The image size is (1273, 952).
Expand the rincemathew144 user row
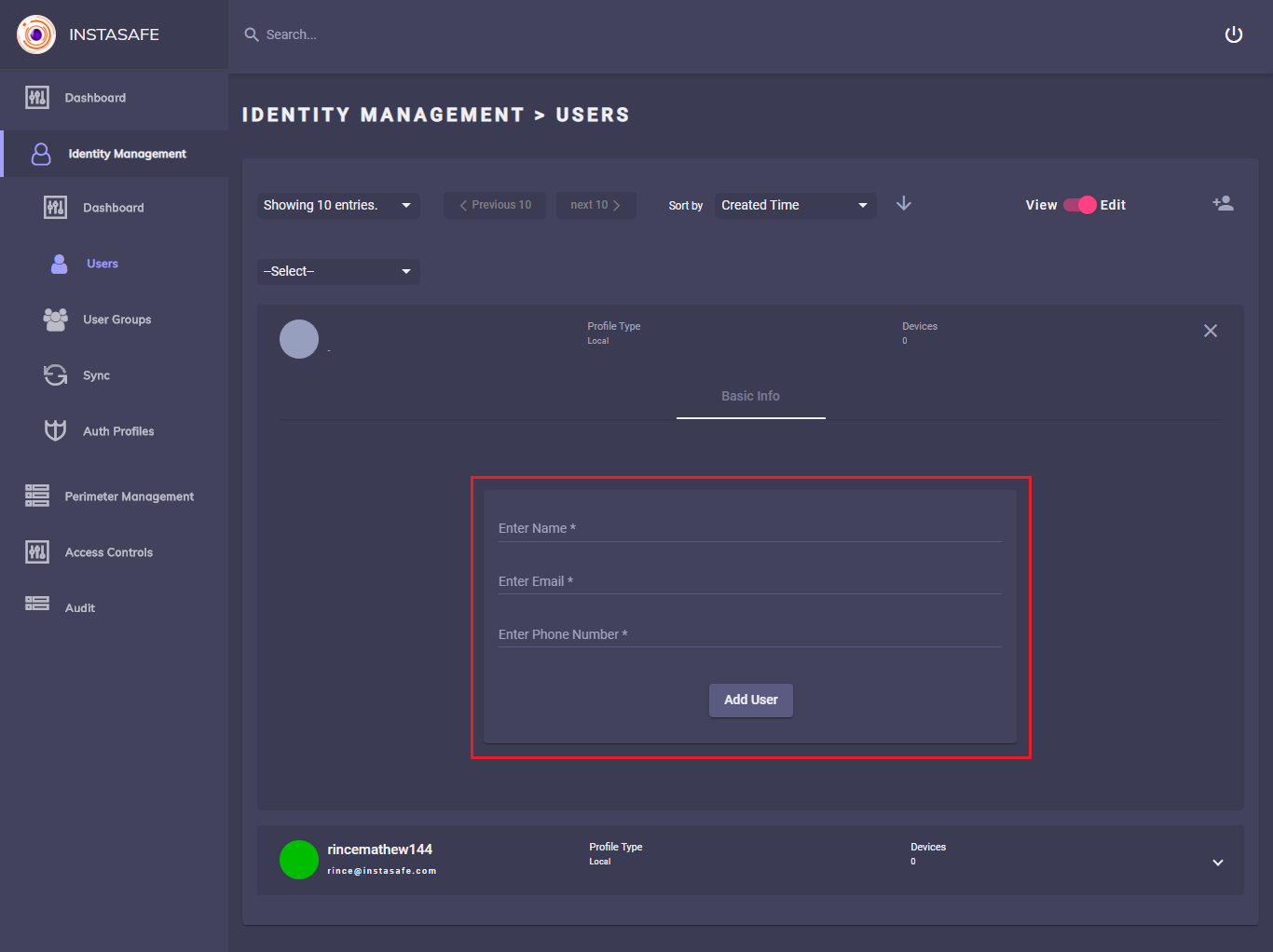pyautogui.click(x=1217, y=863)
